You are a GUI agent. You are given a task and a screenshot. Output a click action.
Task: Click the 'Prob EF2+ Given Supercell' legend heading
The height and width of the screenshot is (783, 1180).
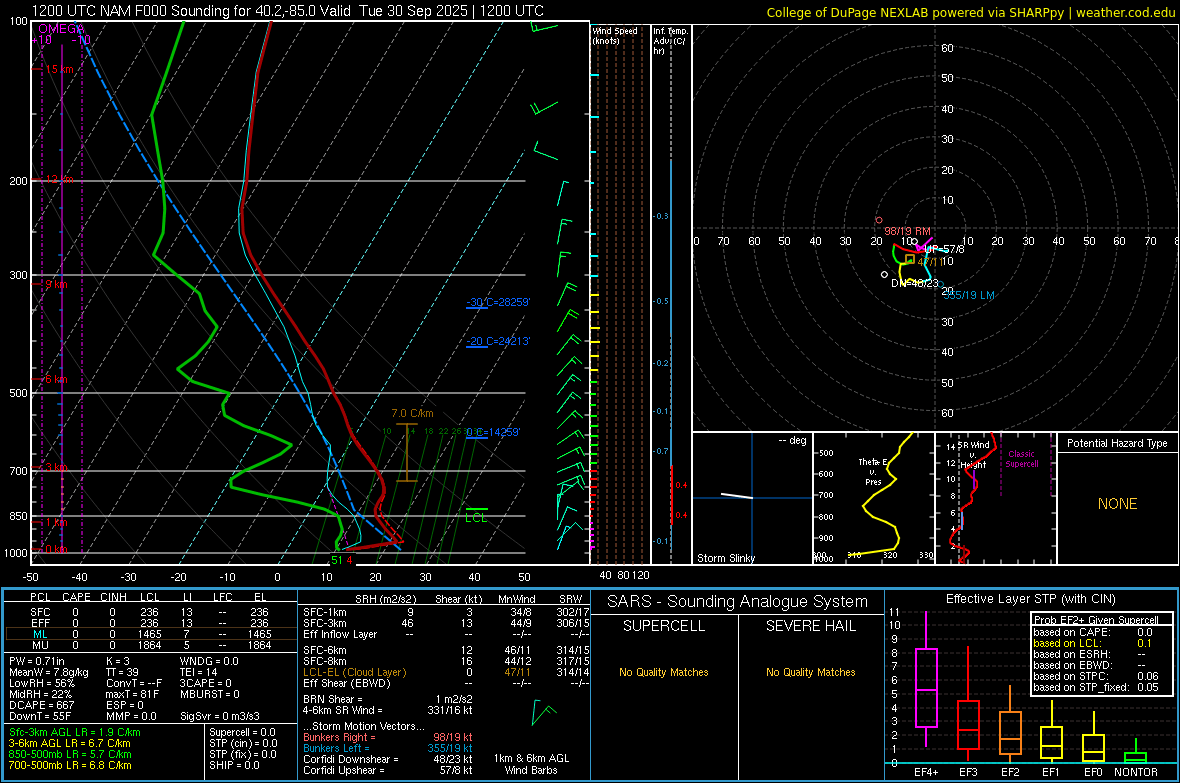coord(1096,620)
